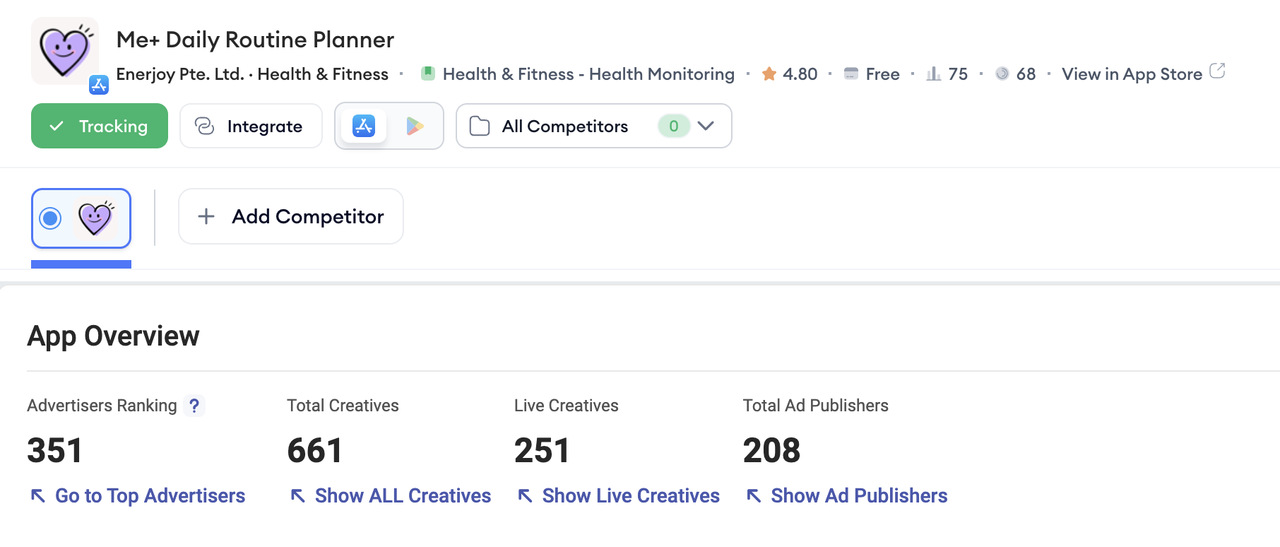Click the chevron arrow in All Competitors
The image size is (1280, 547).
point(706,126)
